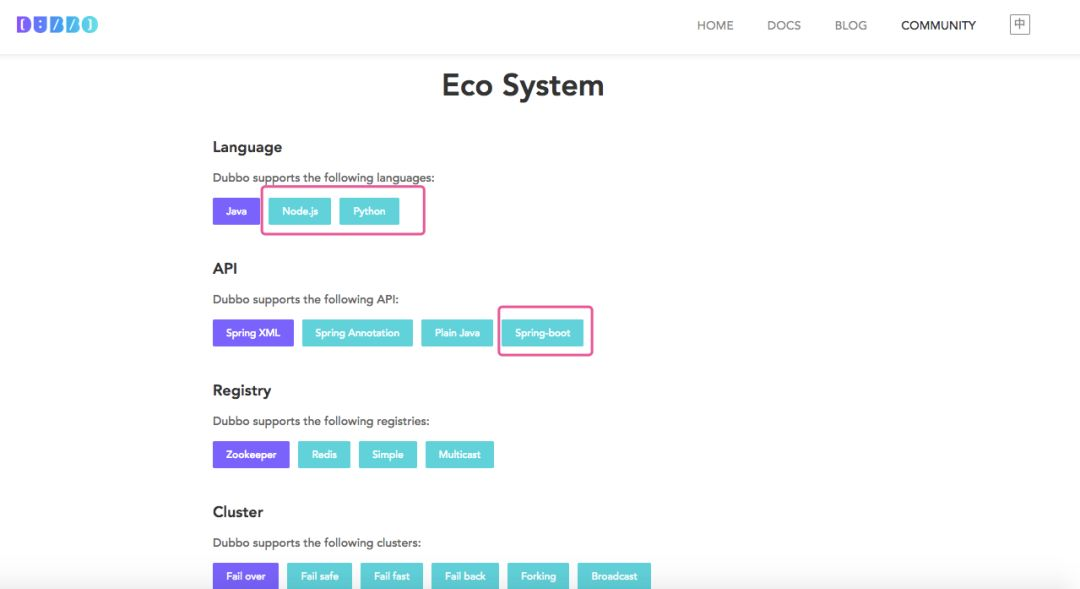Select the Spring XML API button
1080x589 pixels.
click(253, 333)
